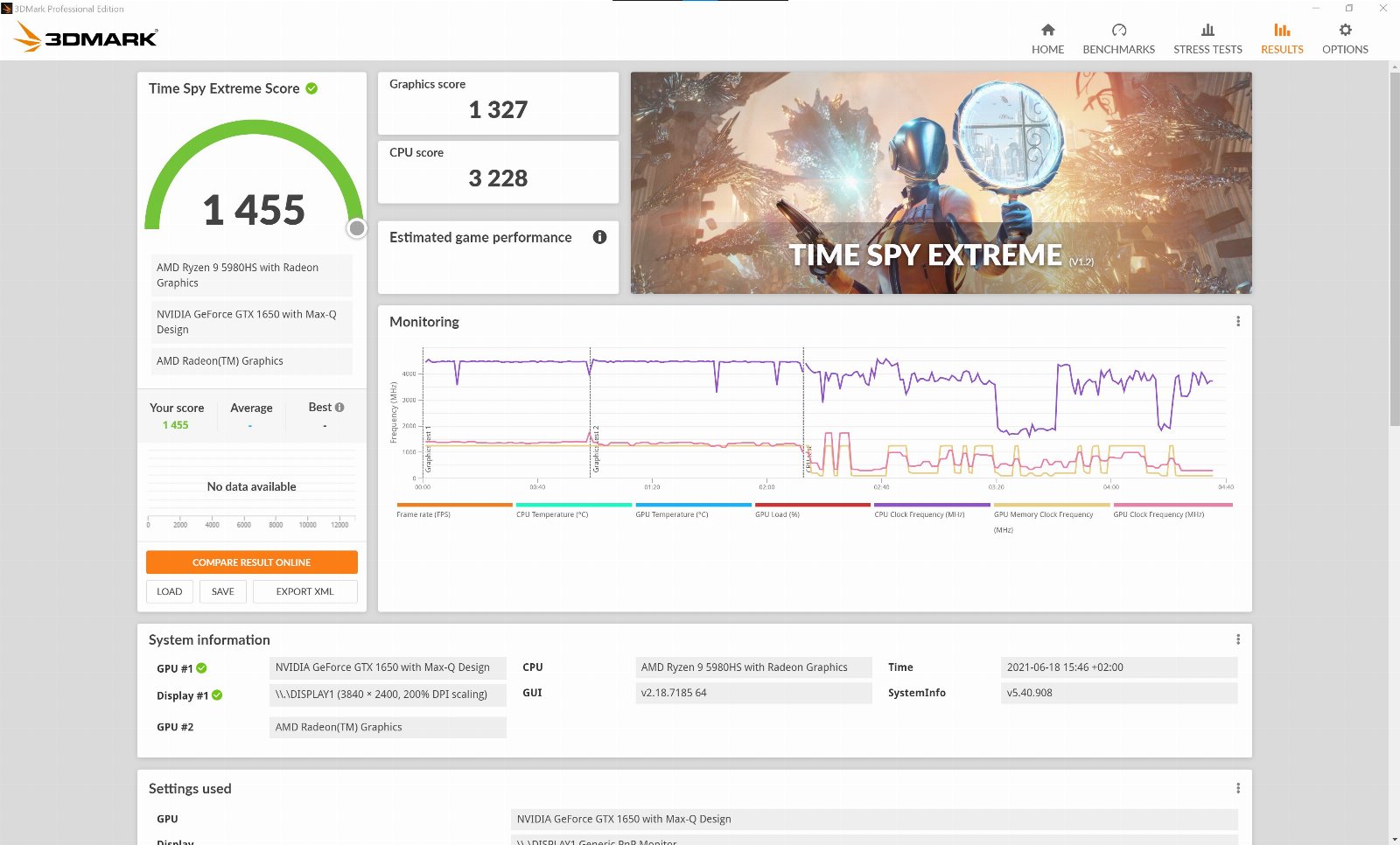Toggle the GPU Temperature legend
Screen dimensions: 1400x845
point(693,510)
